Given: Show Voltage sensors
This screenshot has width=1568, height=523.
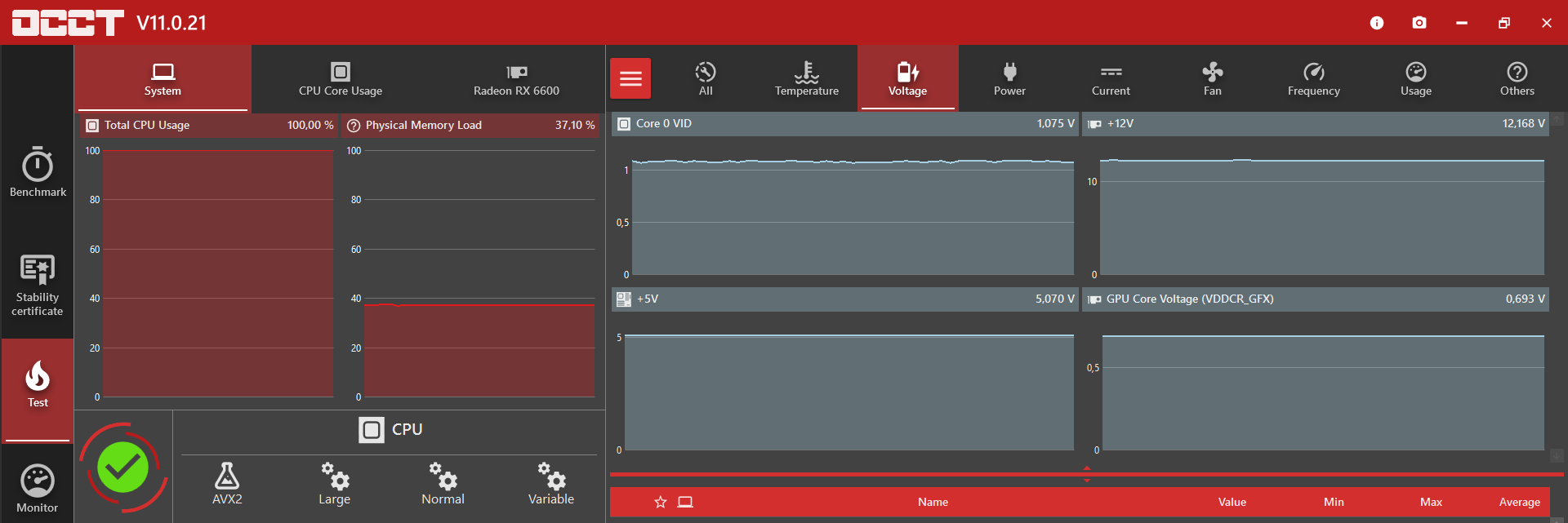Looking at the screenshot, I should coord(908,78).
